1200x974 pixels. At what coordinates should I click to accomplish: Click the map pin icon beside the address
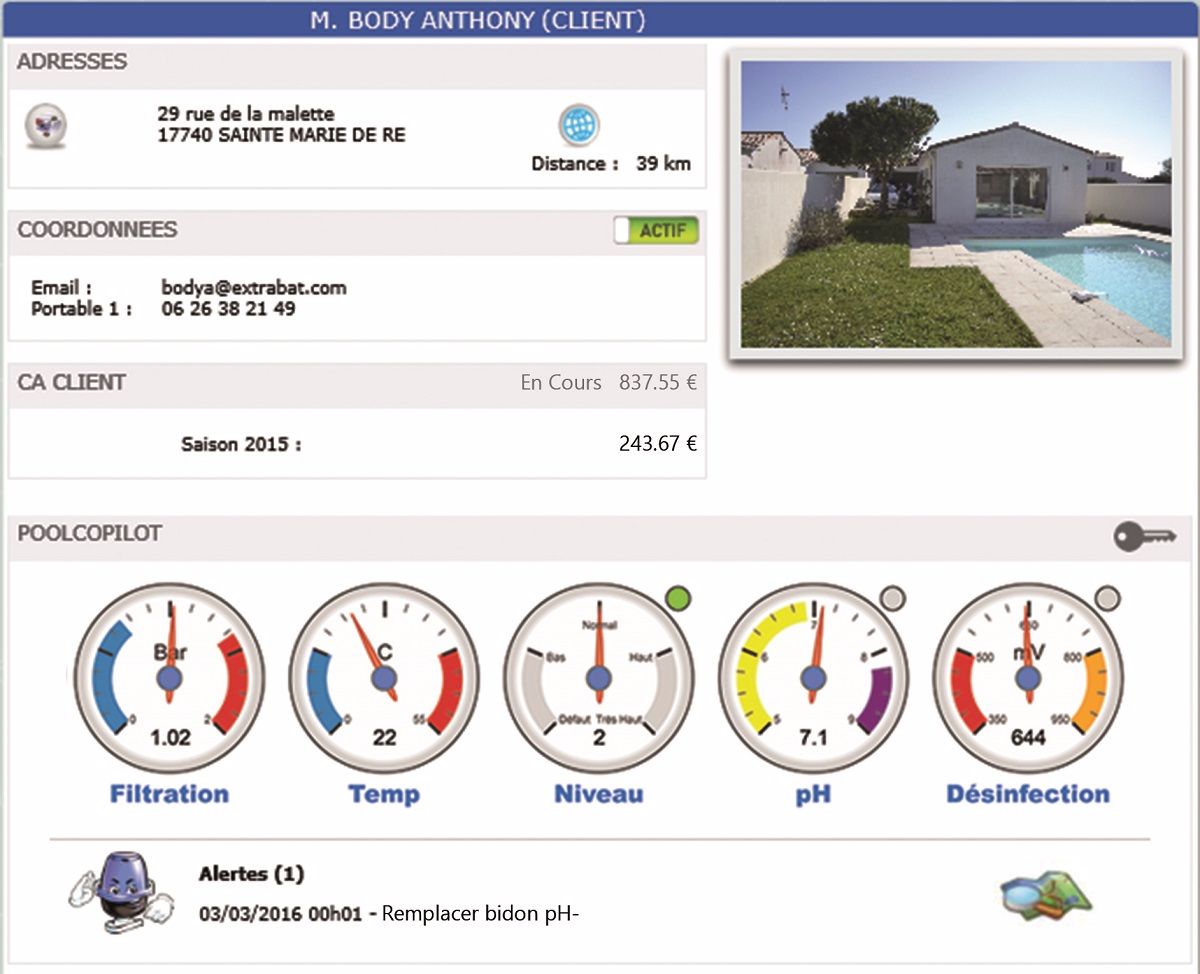coord(46,125)
